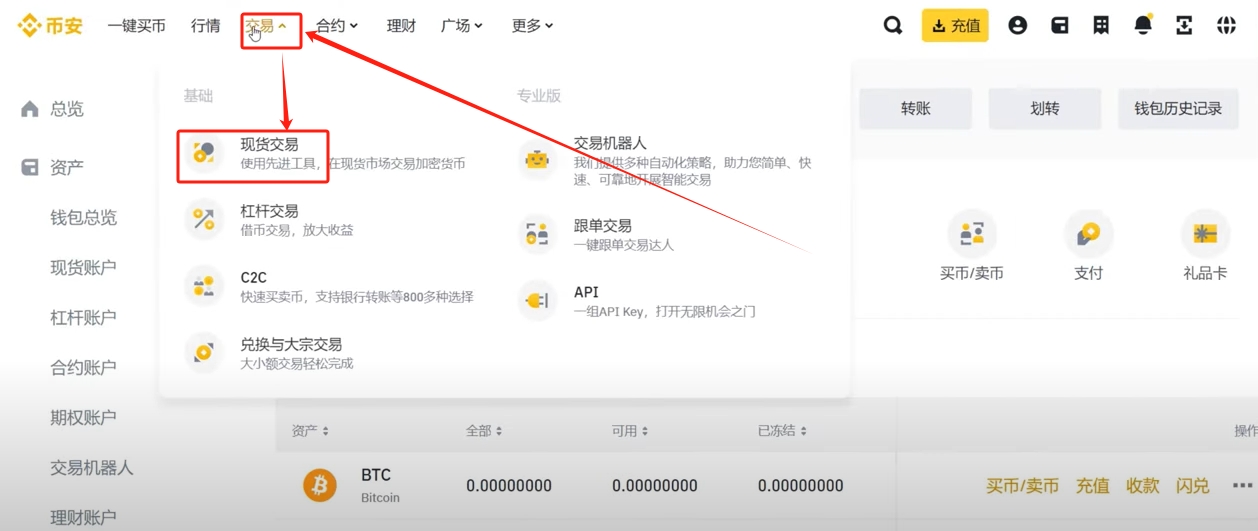
Task: Click the app download scan icon
Action: point(1184,26)
